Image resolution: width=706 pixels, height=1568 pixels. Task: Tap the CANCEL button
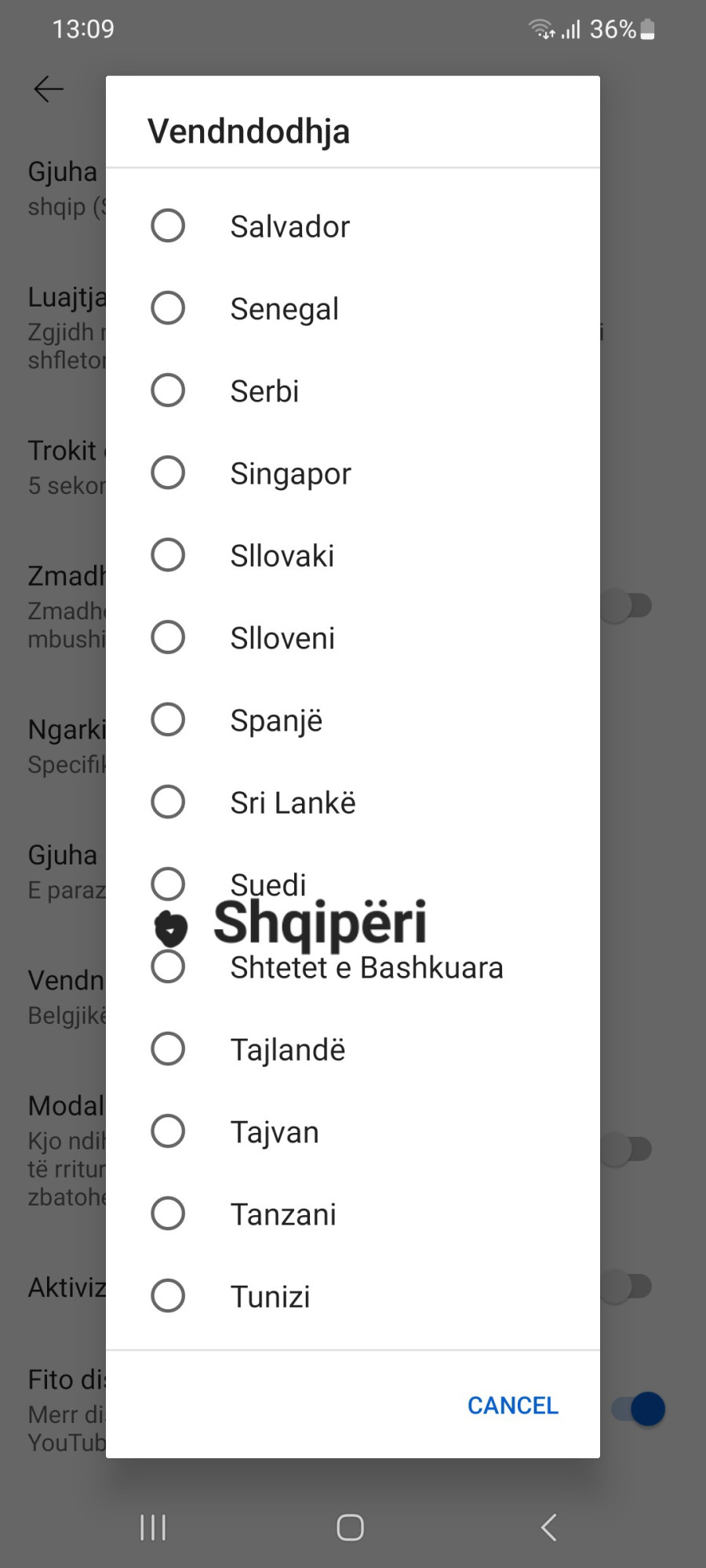512,1406
